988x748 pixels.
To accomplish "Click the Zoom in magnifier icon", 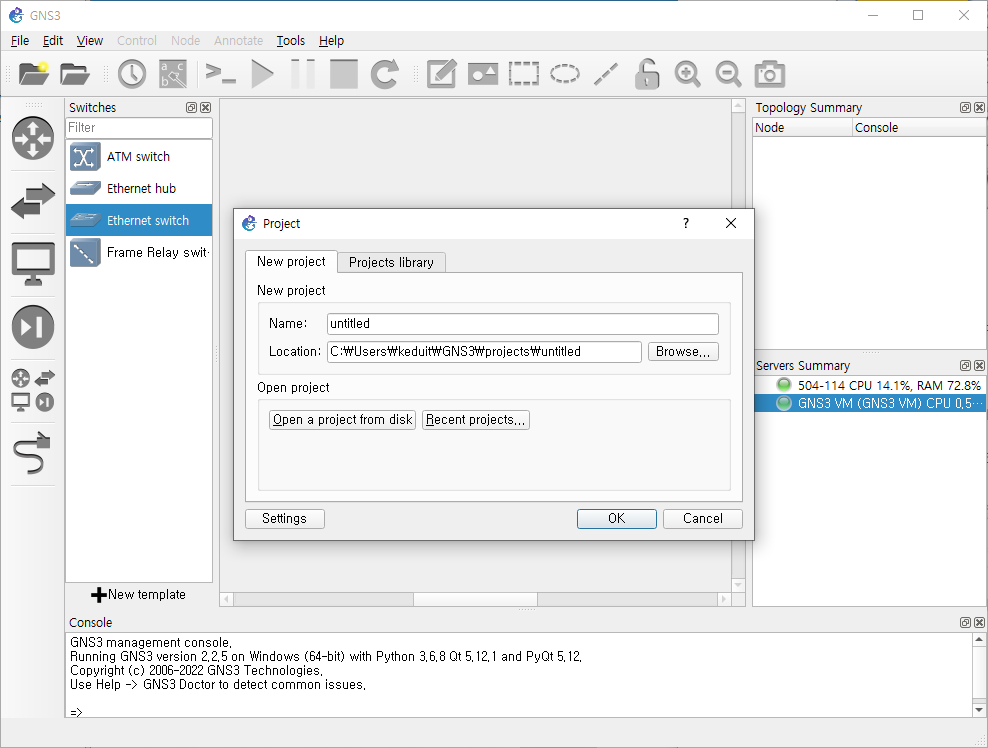I will pyautogui.click(x=687, y=74).
